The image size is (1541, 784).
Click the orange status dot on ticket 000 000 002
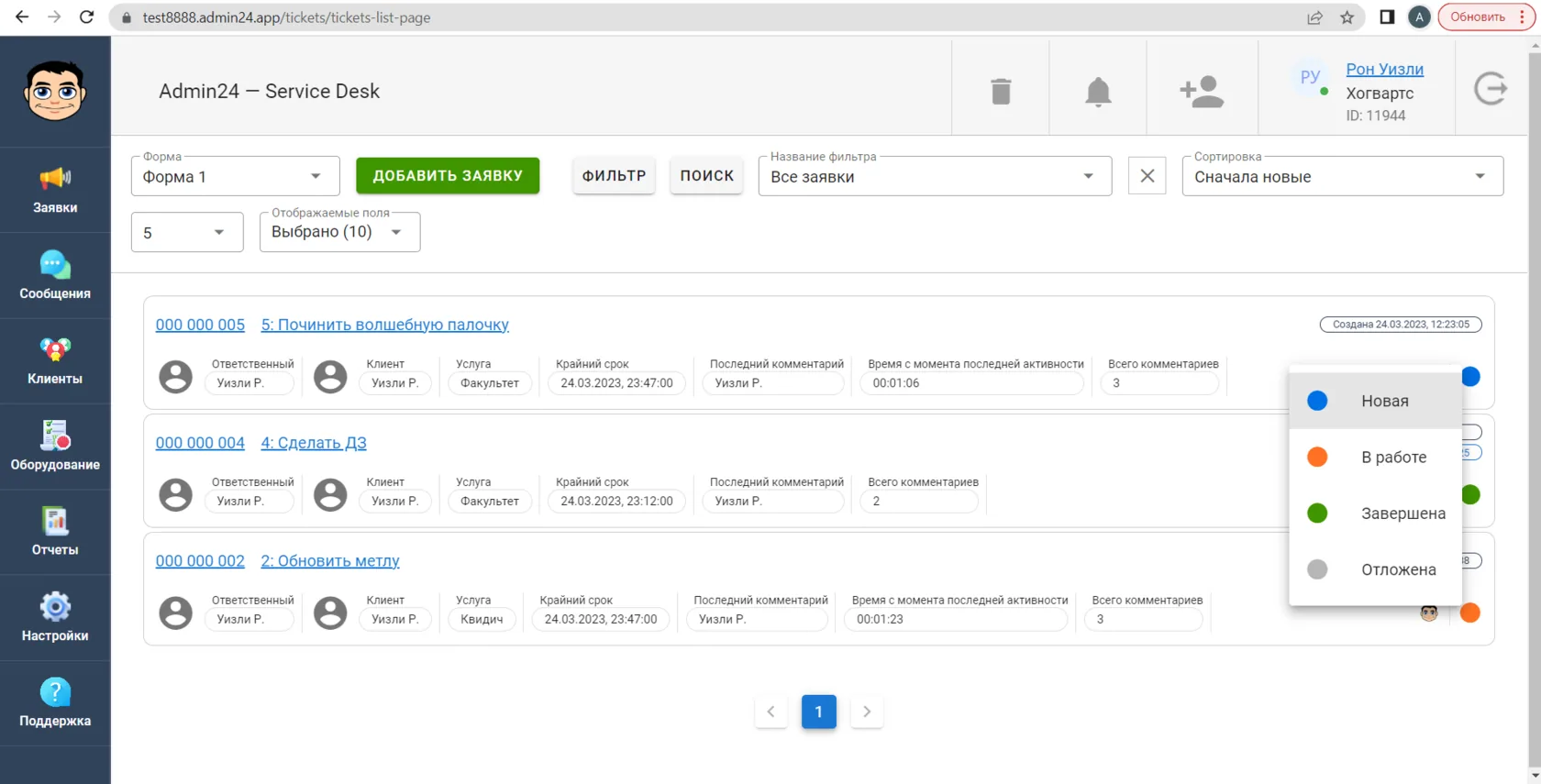tap(1469, 613)
